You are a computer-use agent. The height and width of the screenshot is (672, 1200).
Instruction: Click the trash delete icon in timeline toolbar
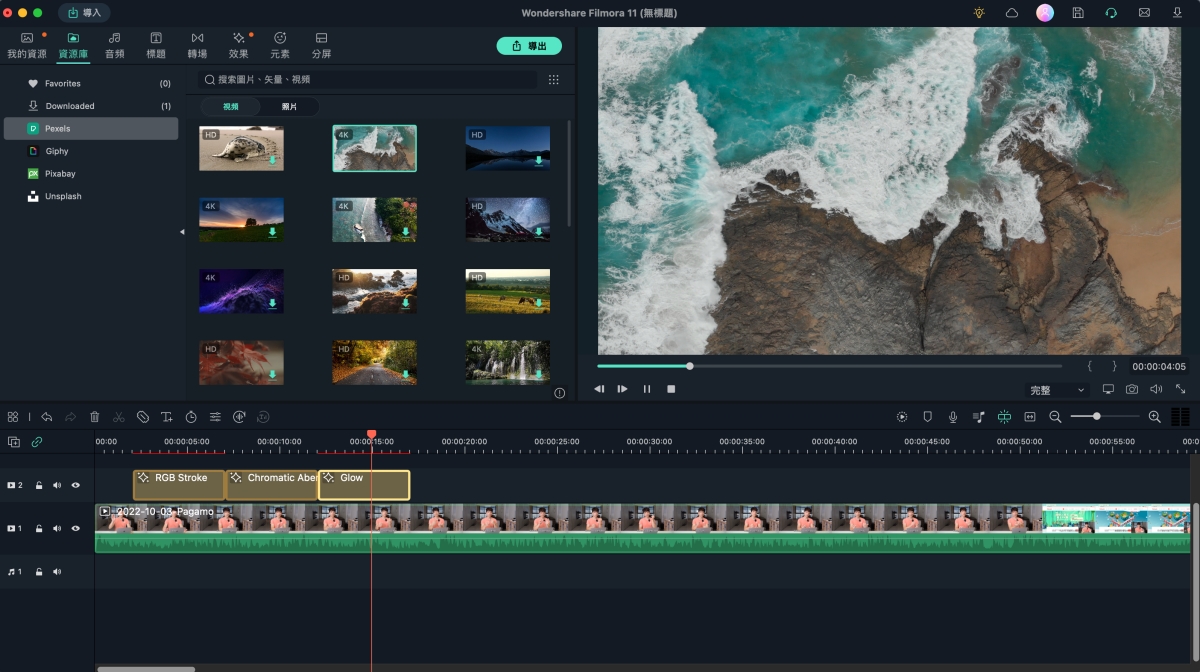(x=95, y=417)
